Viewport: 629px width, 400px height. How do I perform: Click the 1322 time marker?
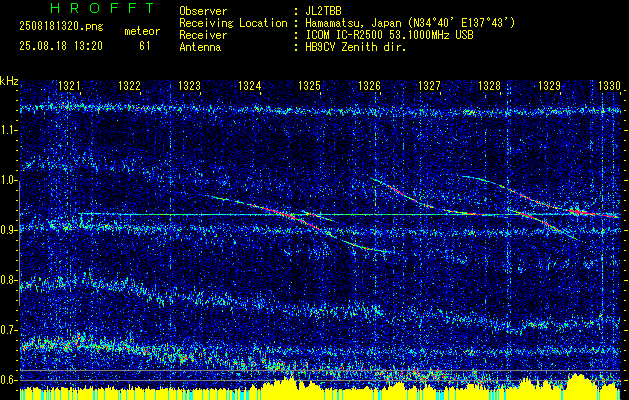coord(129,85)
